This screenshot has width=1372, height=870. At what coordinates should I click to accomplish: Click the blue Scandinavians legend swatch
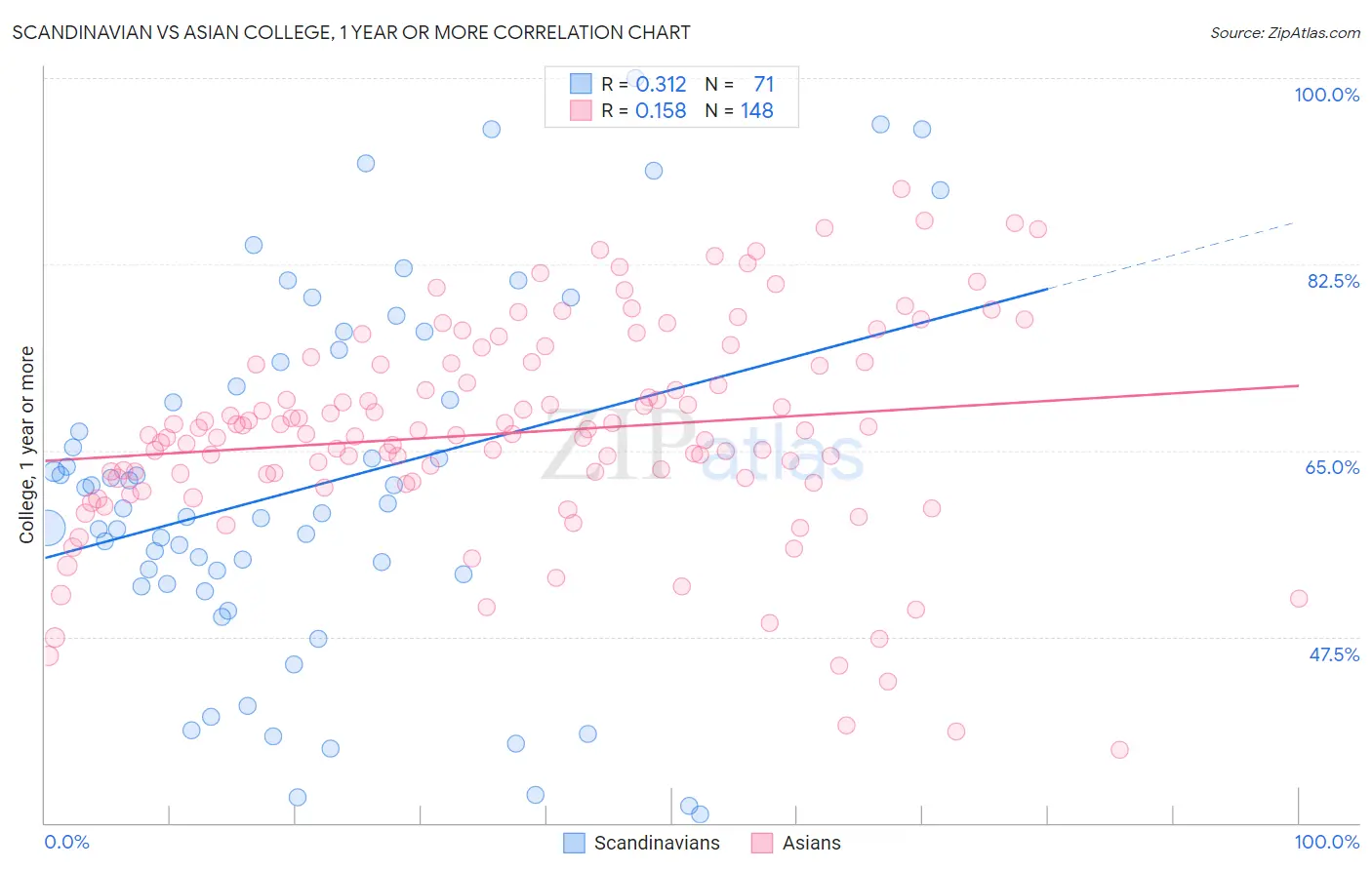point(575,843)
